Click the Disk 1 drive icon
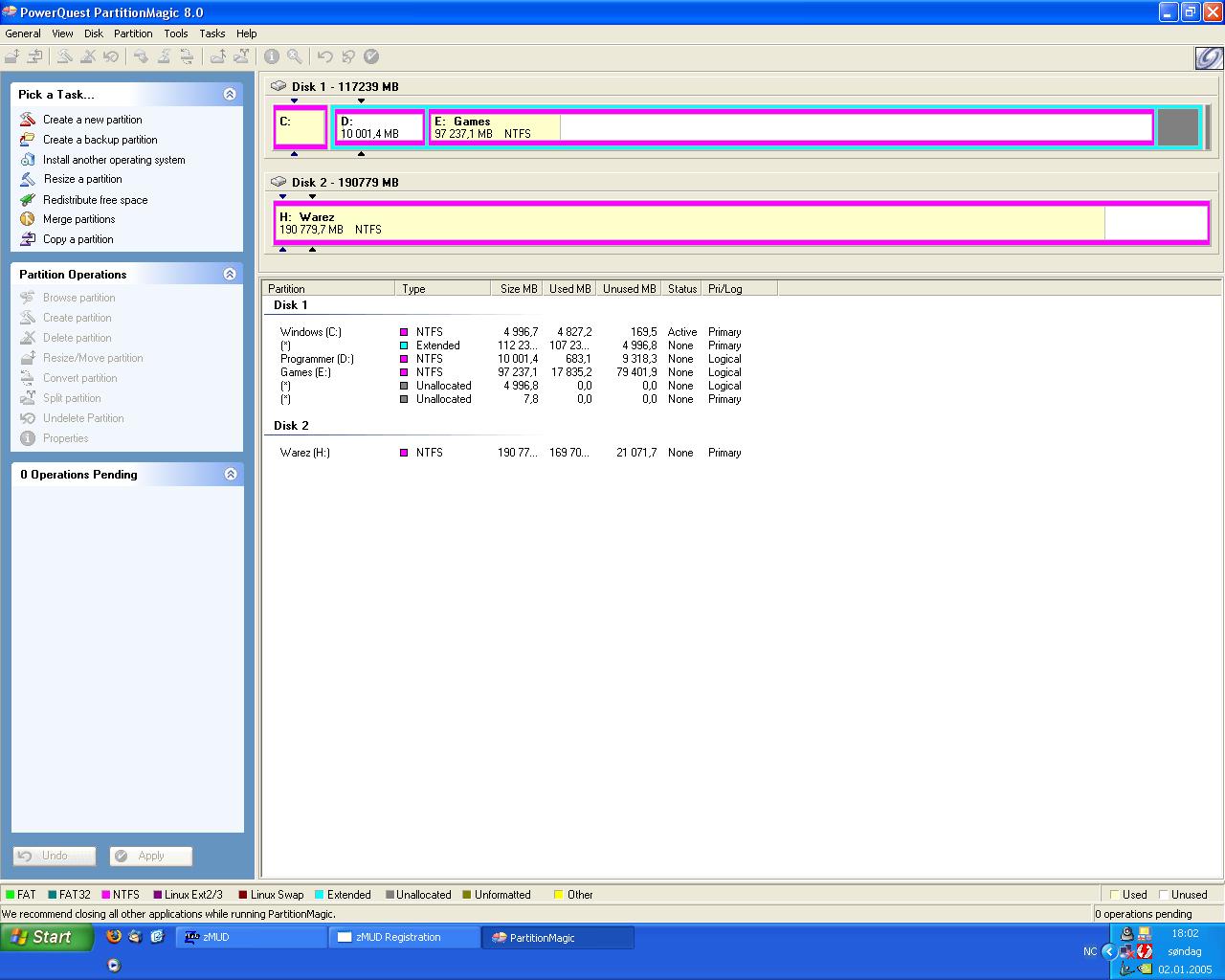 [x=278, y=86]
